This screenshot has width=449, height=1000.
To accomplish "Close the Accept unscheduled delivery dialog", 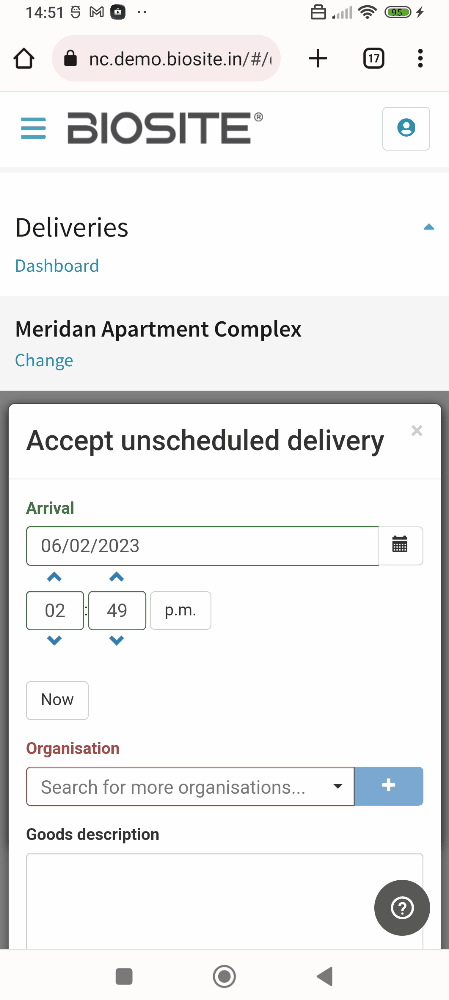I will (x=416, y=431).
